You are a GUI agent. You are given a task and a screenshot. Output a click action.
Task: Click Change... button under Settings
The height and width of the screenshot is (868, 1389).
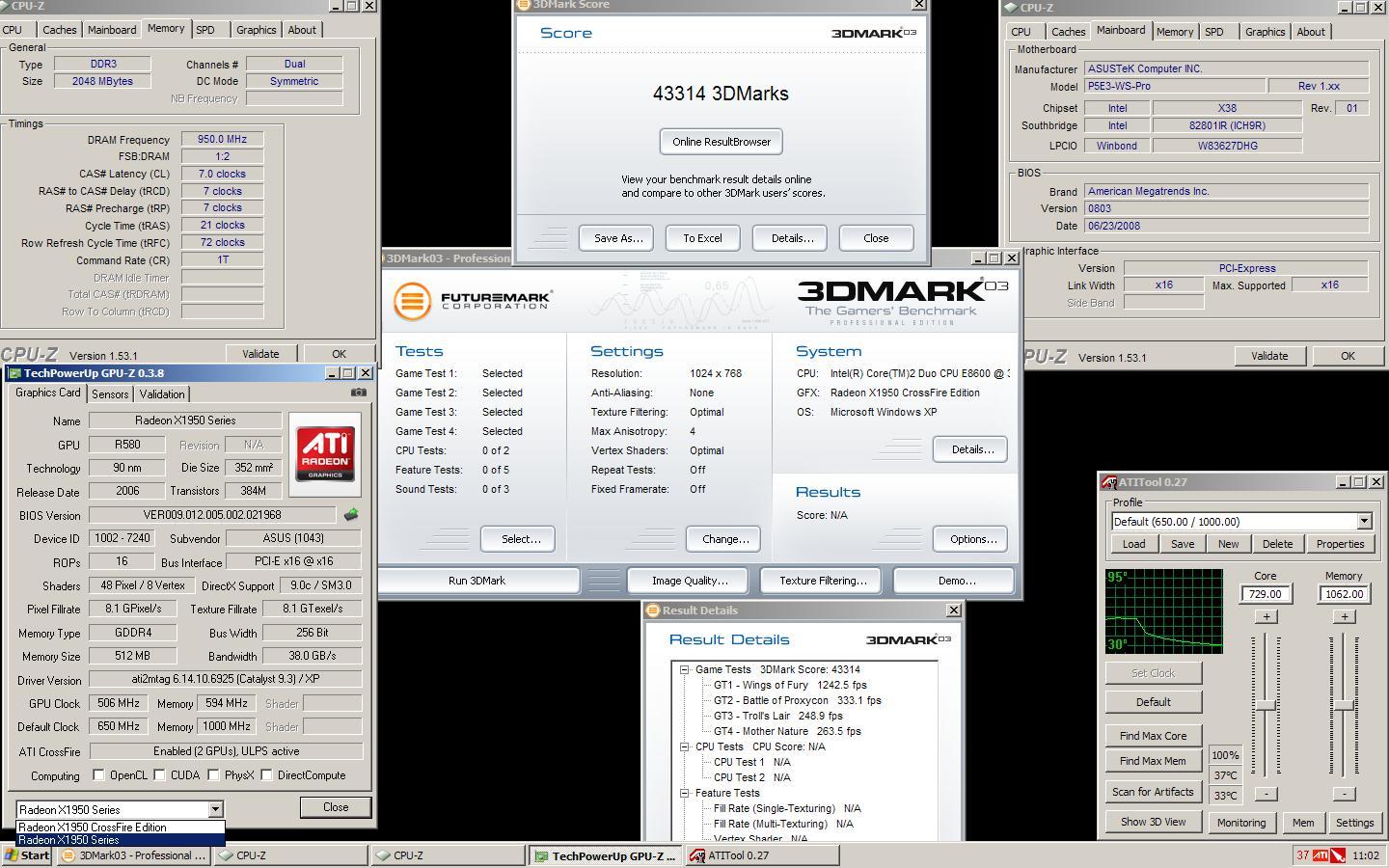click(725, 539)
